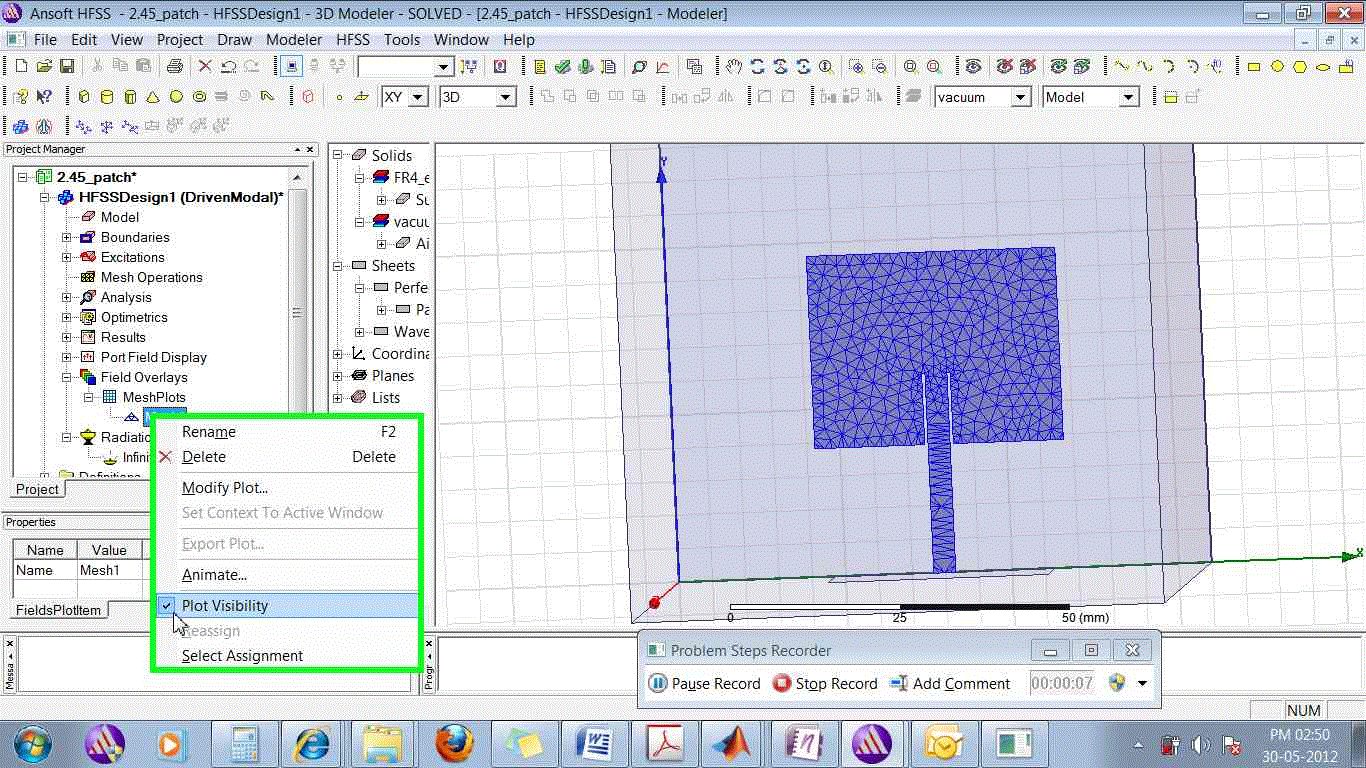Open Firefox from the taskbar
This screenshot has height=768, width=1366.
[x=453, y=744]
